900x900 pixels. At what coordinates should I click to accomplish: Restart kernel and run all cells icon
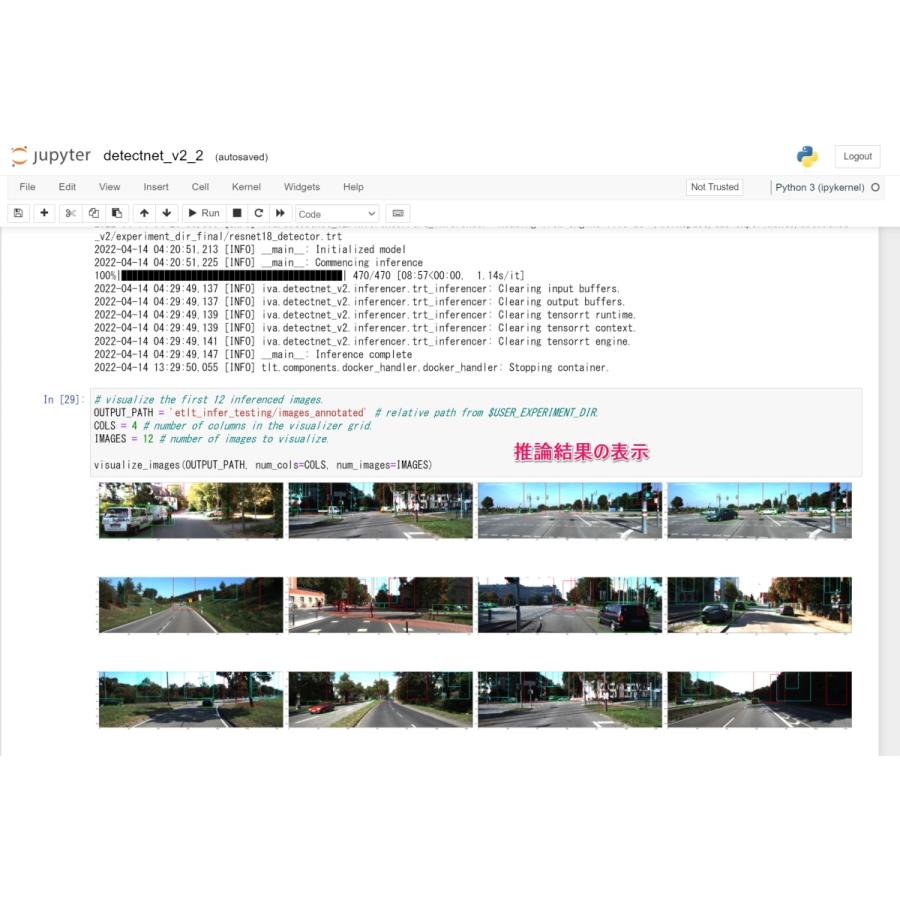tap(280, 214)
